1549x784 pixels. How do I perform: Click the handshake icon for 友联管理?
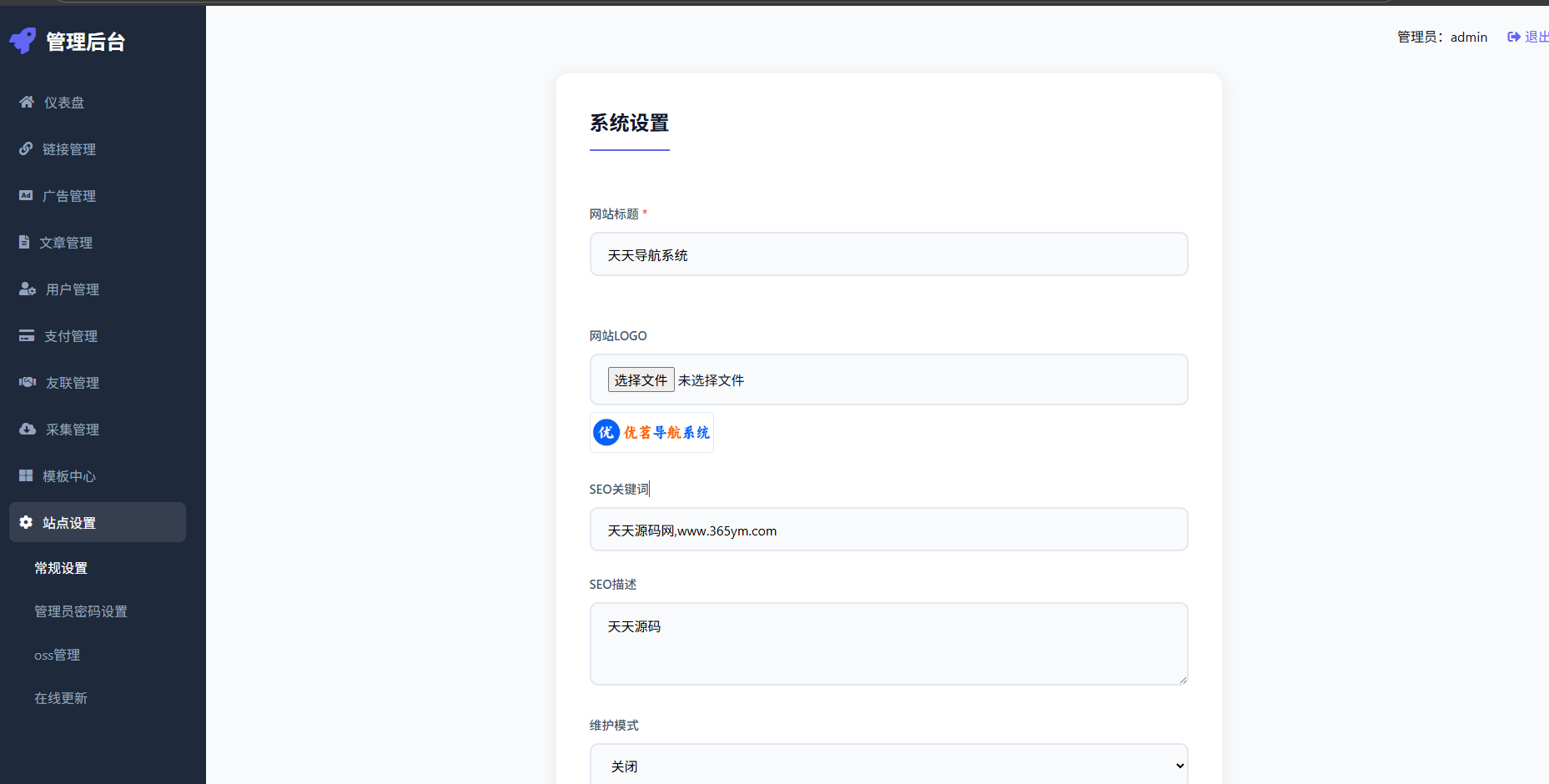[x=28, y=382]
